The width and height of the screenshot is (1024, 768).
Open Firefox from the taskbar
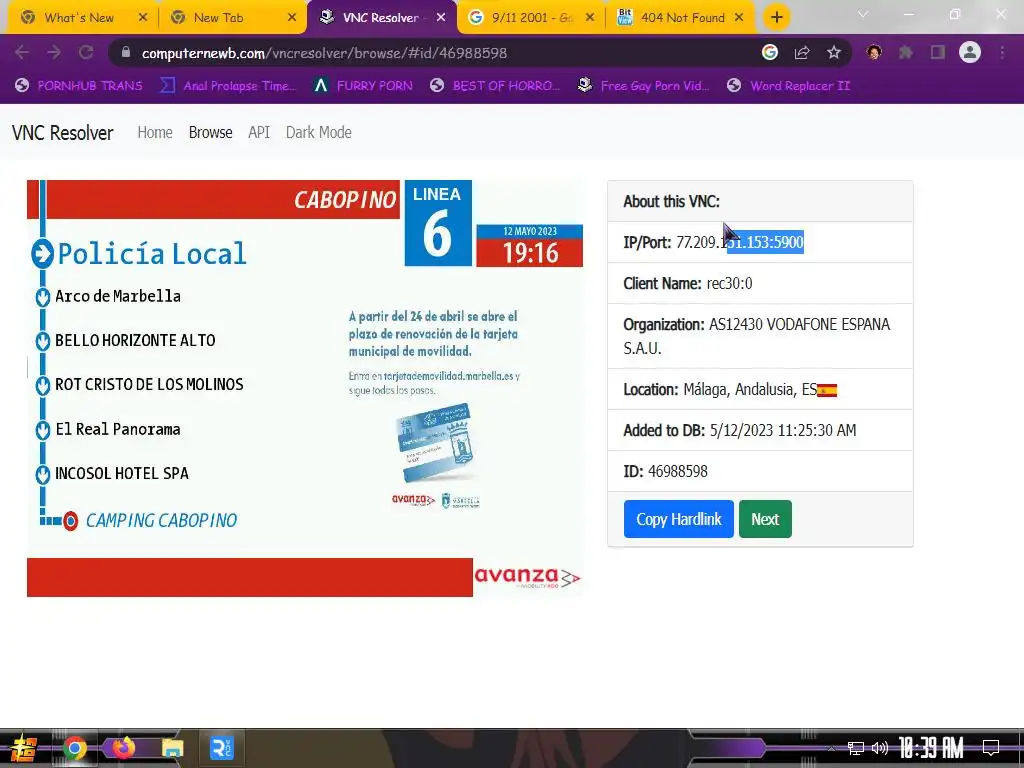point(123,748)
